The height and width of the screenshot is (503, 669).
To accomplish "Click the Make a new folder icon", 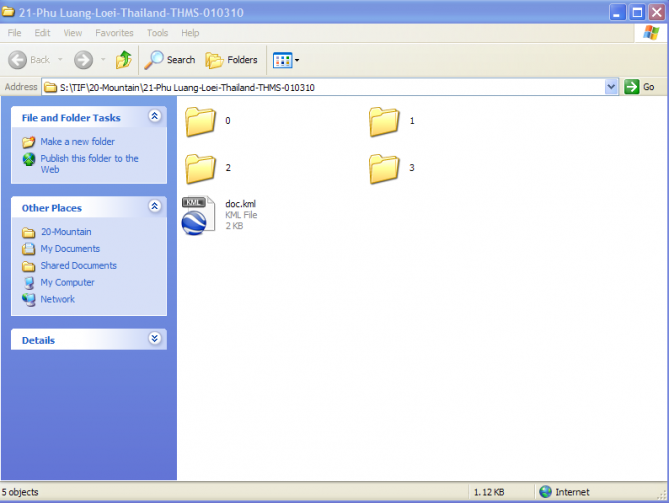I will [x=29, y=142].
